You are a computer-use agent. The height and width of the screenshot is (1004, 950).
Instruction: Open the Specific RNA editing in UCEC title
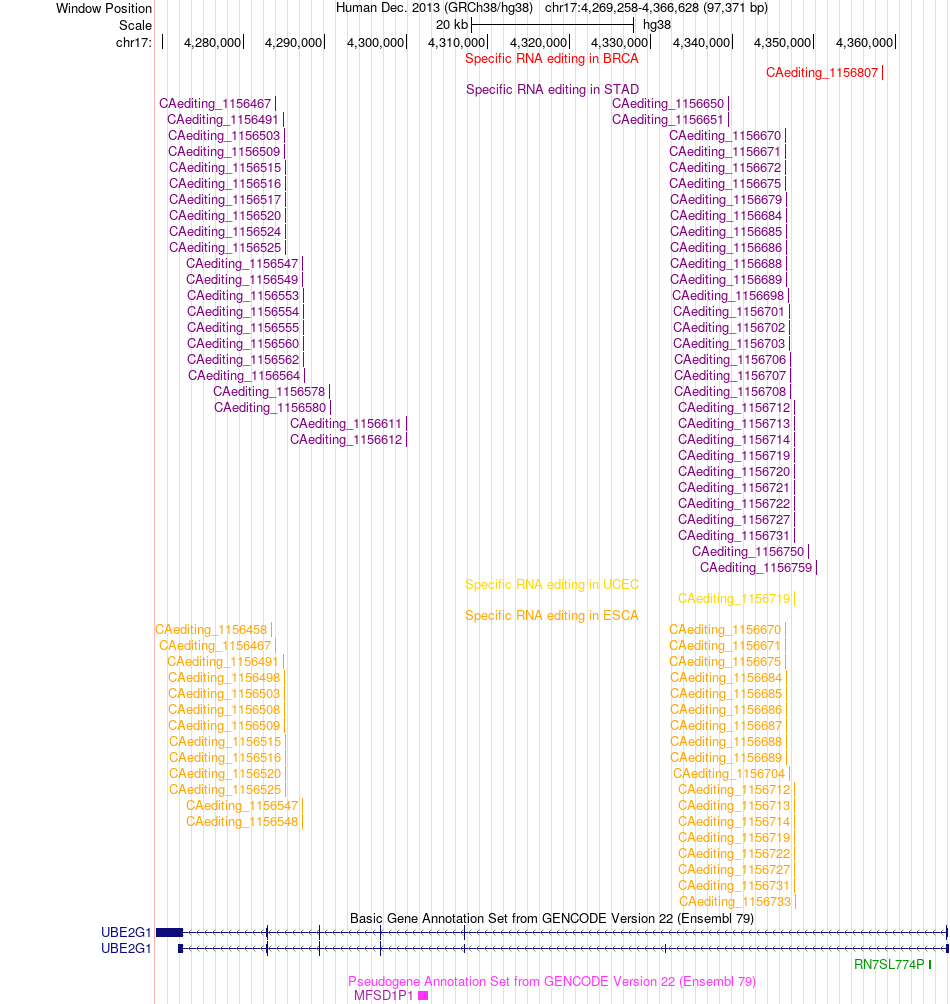[x=551, y=585]
